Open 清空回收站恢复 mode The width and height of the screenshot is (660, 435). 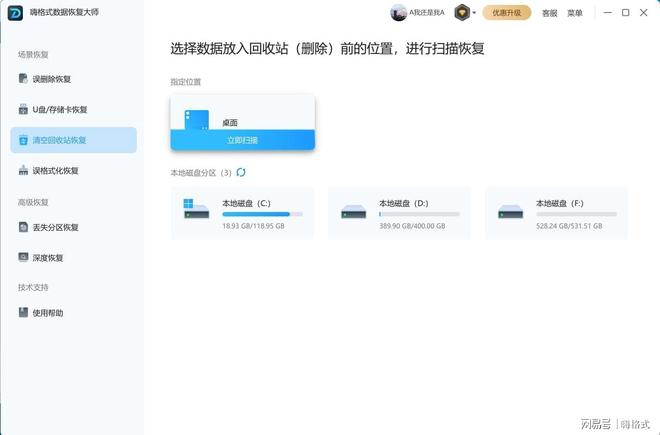(x=74, y=140)
